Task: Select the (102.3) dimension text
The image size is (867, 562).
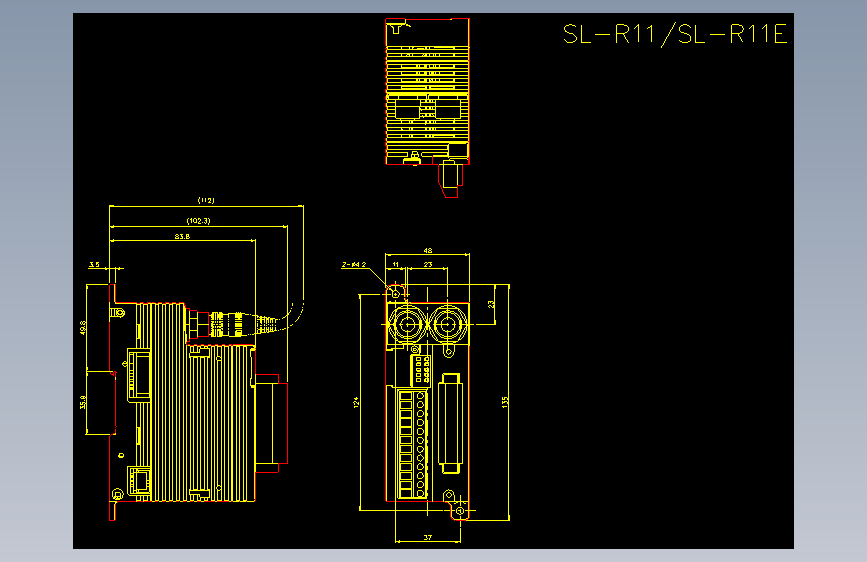Action: pyautogui.click(x=199, y=221)
